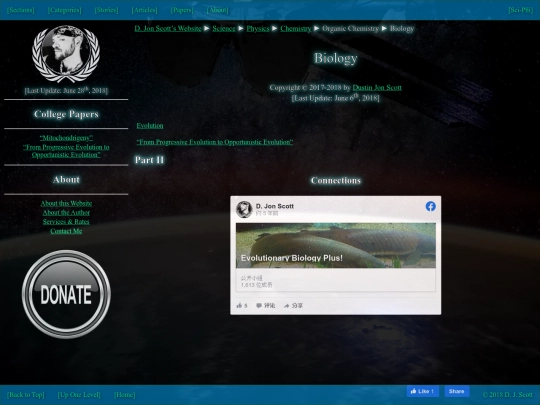Click the round DONATE button
Image resolution: width=540 pixels, height=405 pixels.
(x=66, y=294)
